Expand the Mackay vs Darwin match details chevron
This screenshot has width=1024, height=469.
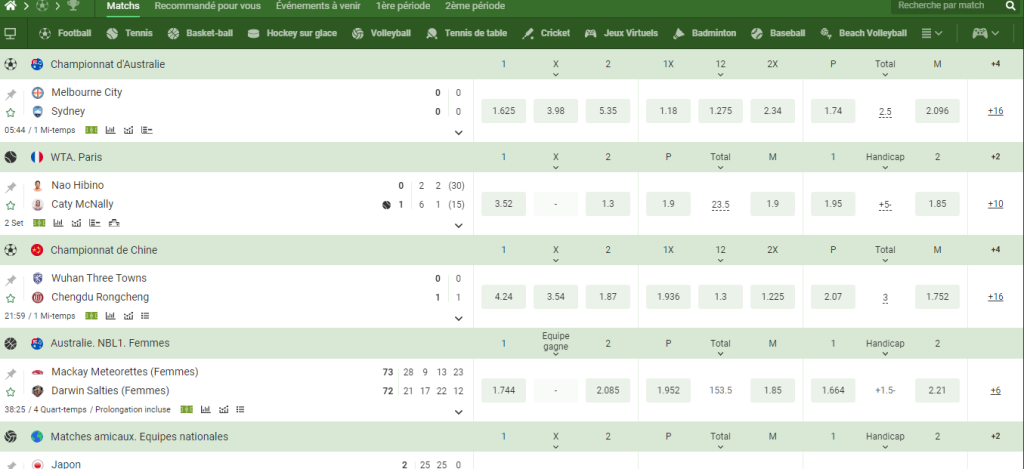click(458, 412)
